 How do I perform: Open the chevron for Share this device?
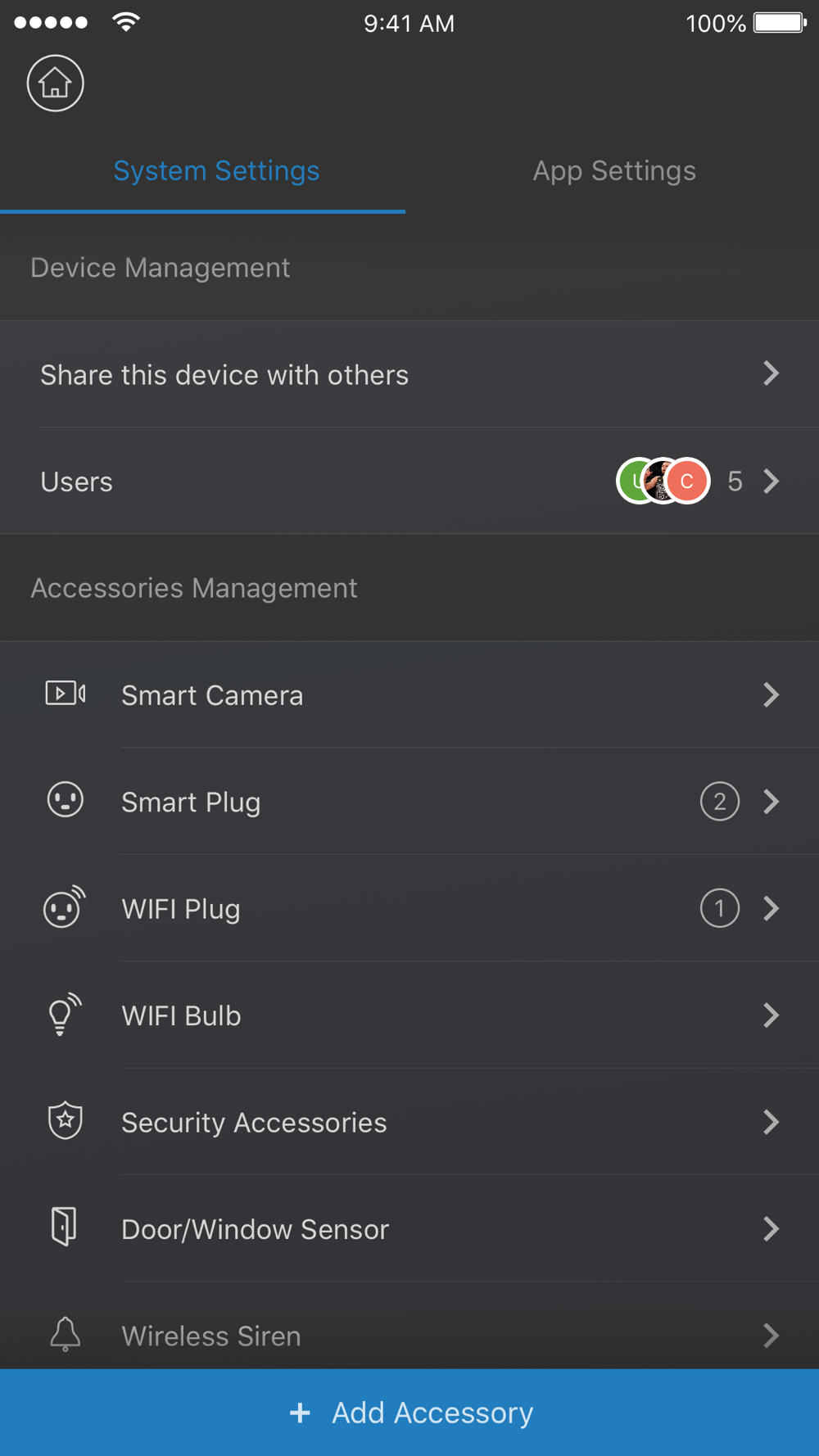(x=771, y=373)
